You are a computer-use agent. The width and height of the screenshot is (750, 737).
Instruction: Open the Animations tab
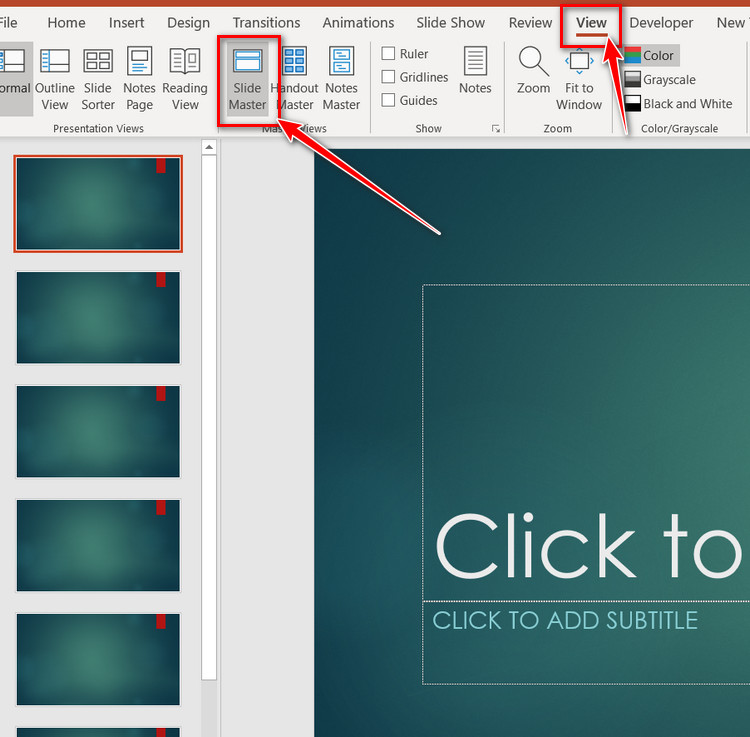pyautogui.click(x=358, y=22)
